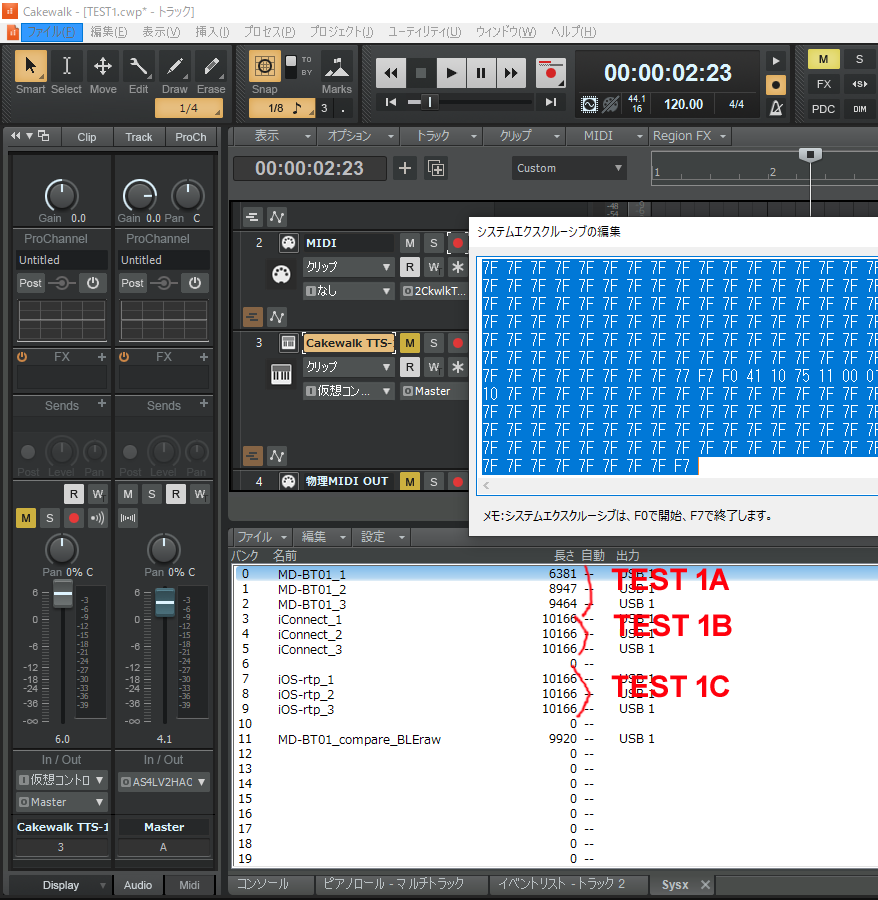The width and height of the screenshot is (878, 900).
Task: Toggle global FX bypass
Action: [823, 84]
